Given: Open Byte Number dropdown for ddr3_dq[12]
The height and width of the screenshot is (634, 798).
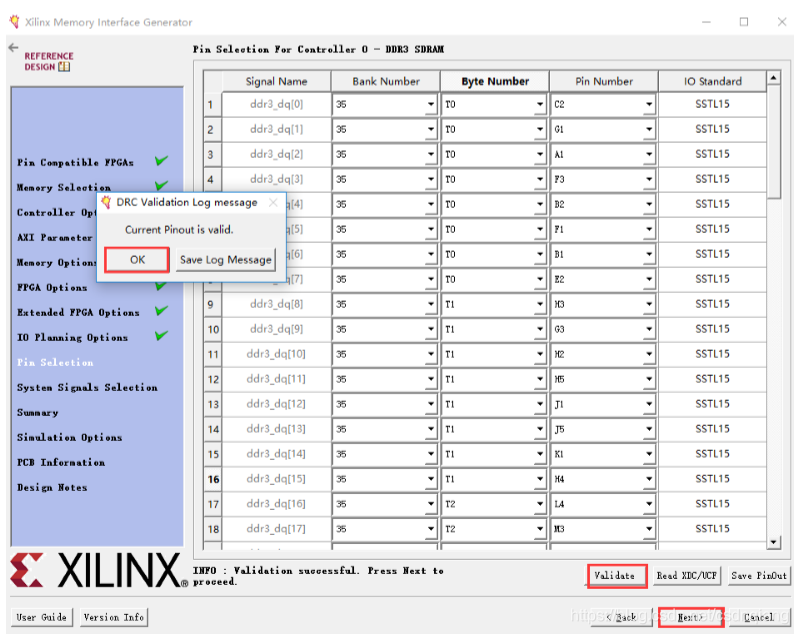Looking at the screenshot, I should (x=539, y=404).
